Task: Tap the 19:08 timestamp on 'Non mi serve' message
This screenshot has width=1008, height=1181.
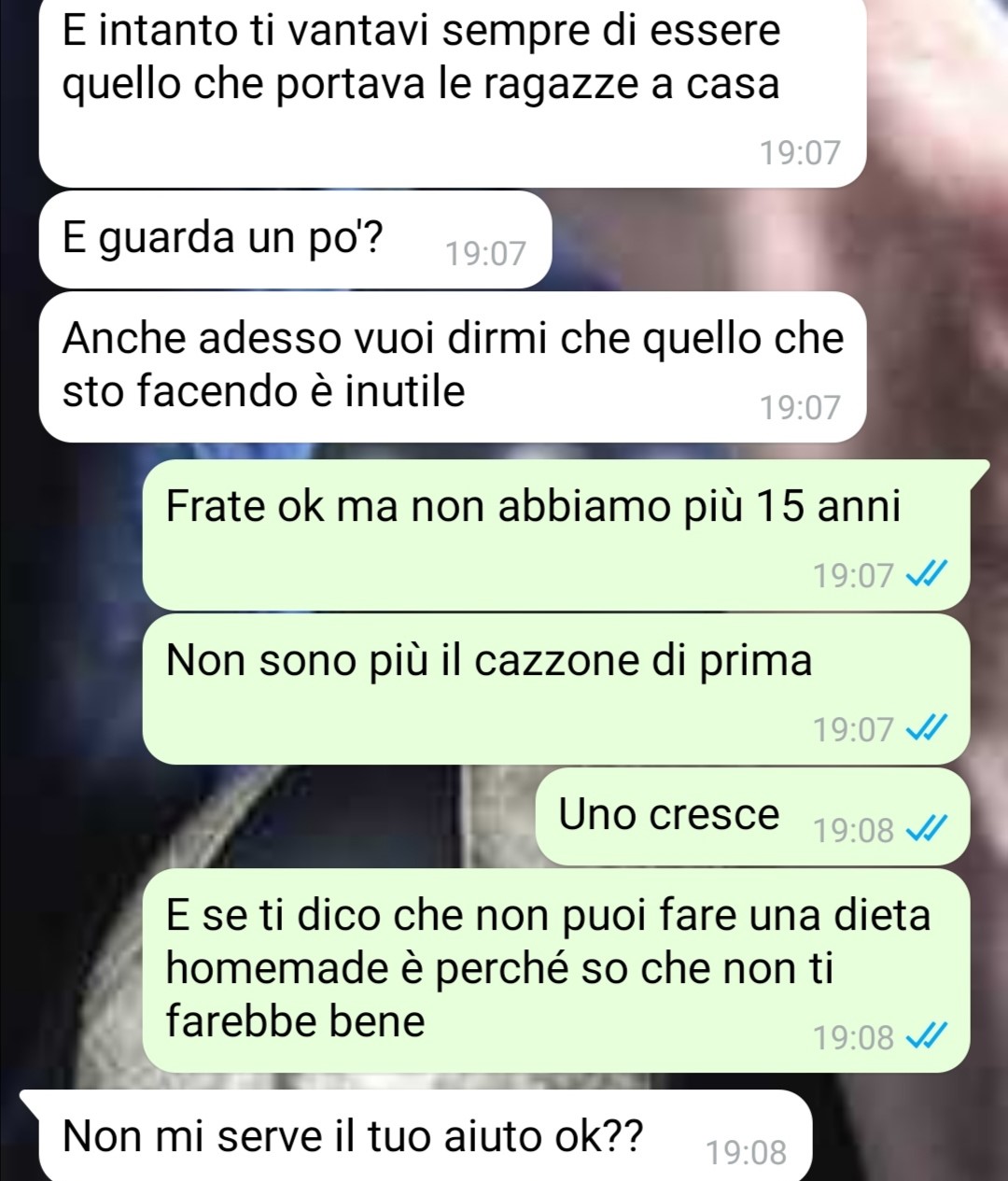Action: click(x=746, y=1153)
